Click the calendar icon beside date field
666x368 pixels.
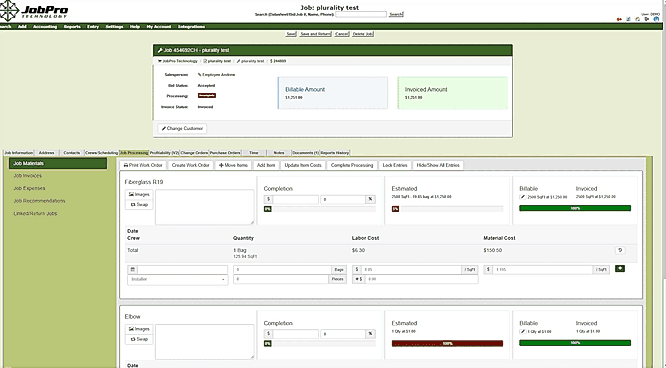[x=133, y=269]
